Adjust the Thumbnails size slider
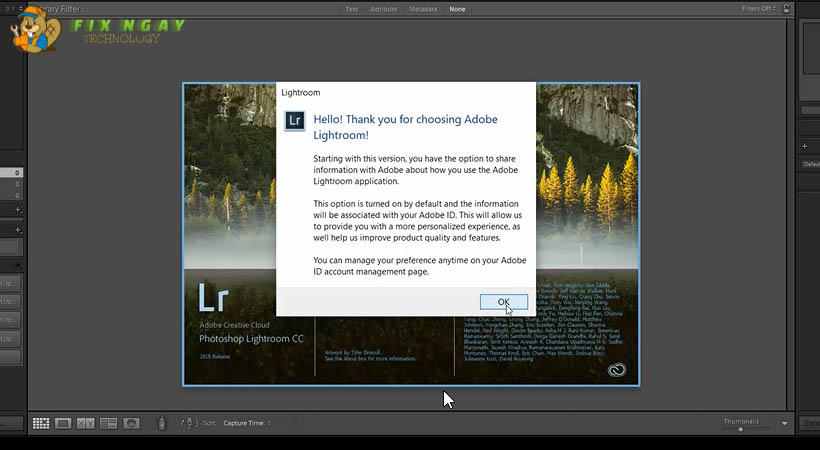This screenshot has width=820, height=450. (x=740, y=429)
